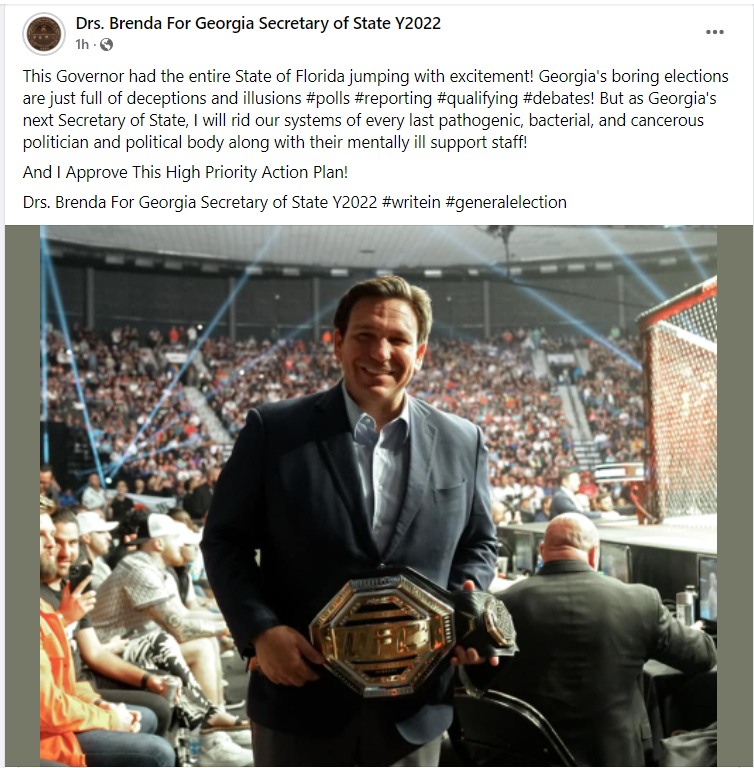754x768 pixels.
Task: Click the page name text before #writein
Action: tap(200, 202)
